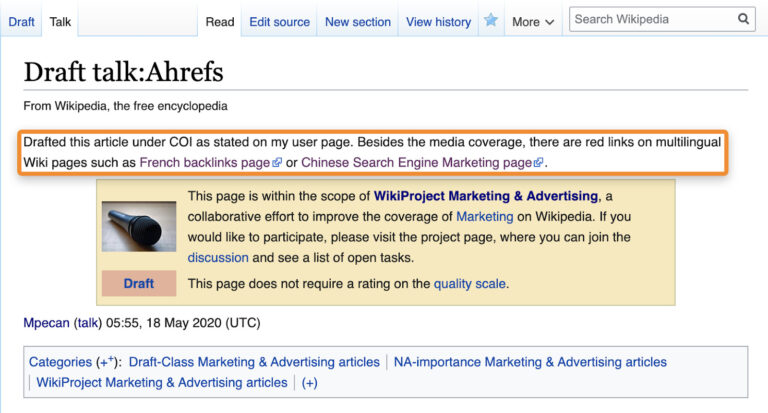
Task: Open the microphone thumbnail image
Action: (x=139, y=226)
